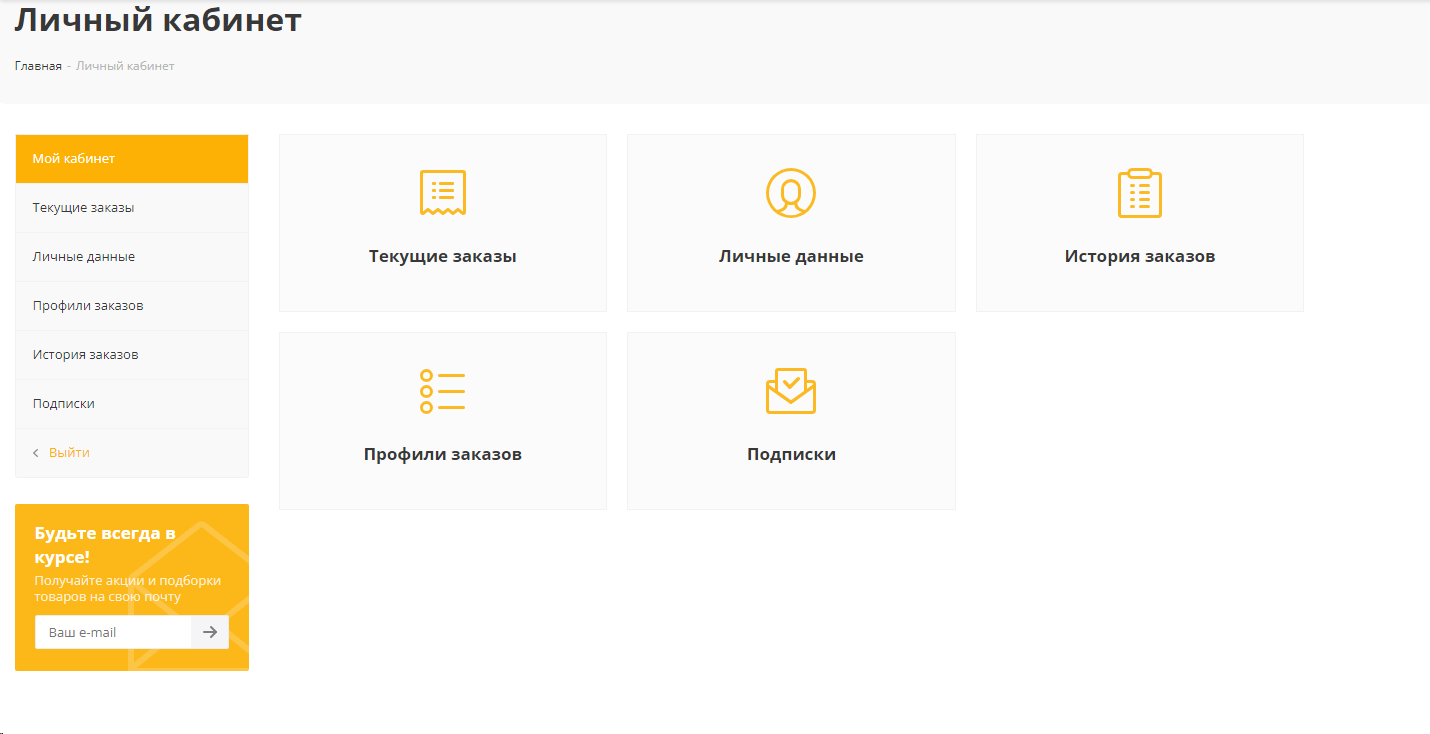Click the receipt icon for current orders
Viewport: 1430px width, 734px height.
point(442,193)
